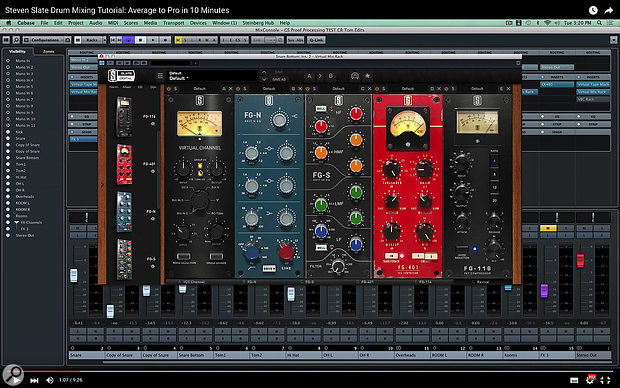Viewport: 620px width, 388px height.
Task: Select the FG-N module thumbnail in browser
Action: click(124, 212)
